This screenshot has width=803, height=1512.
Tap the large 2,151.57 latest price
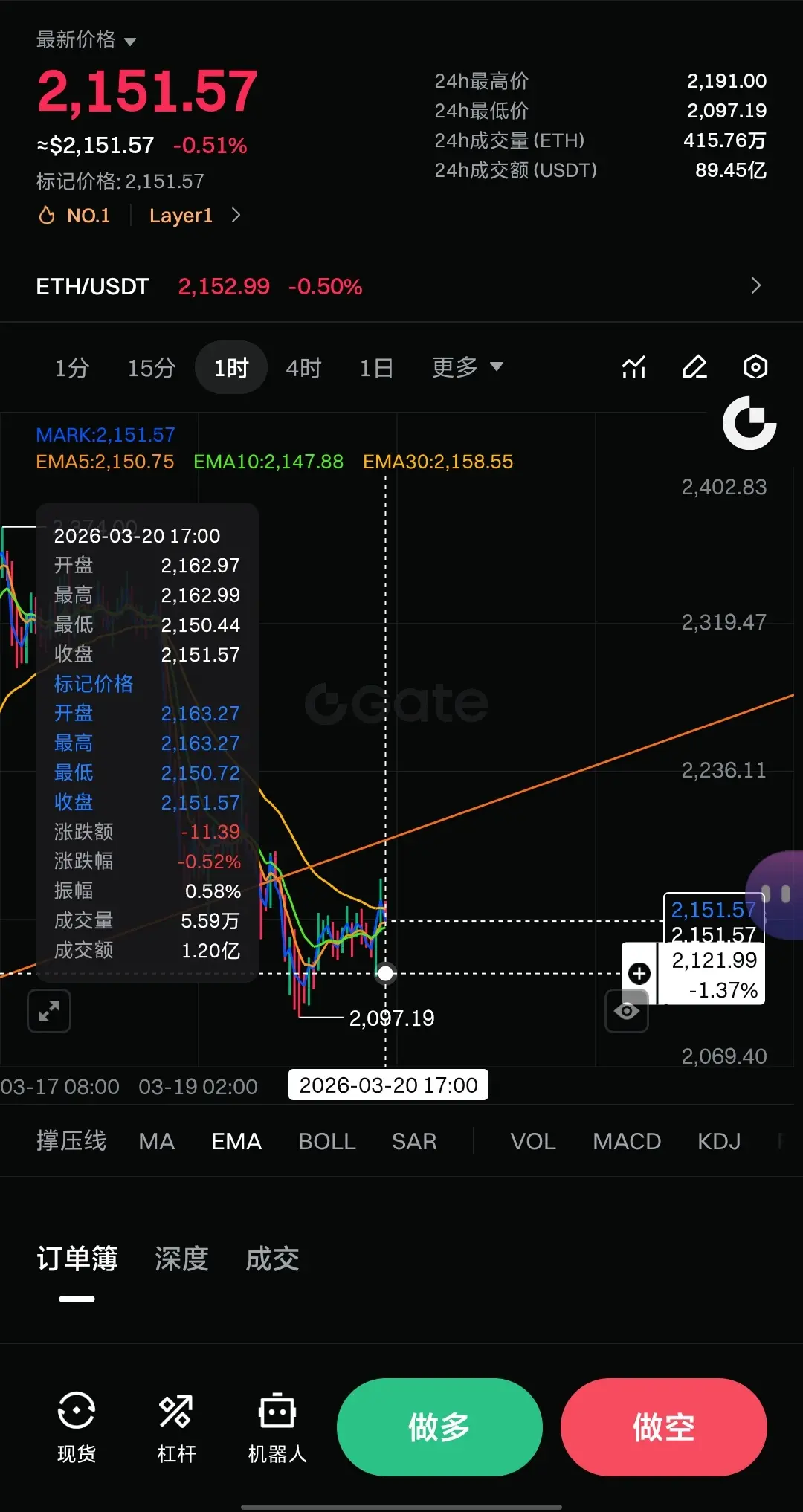(x=147, y=91)
